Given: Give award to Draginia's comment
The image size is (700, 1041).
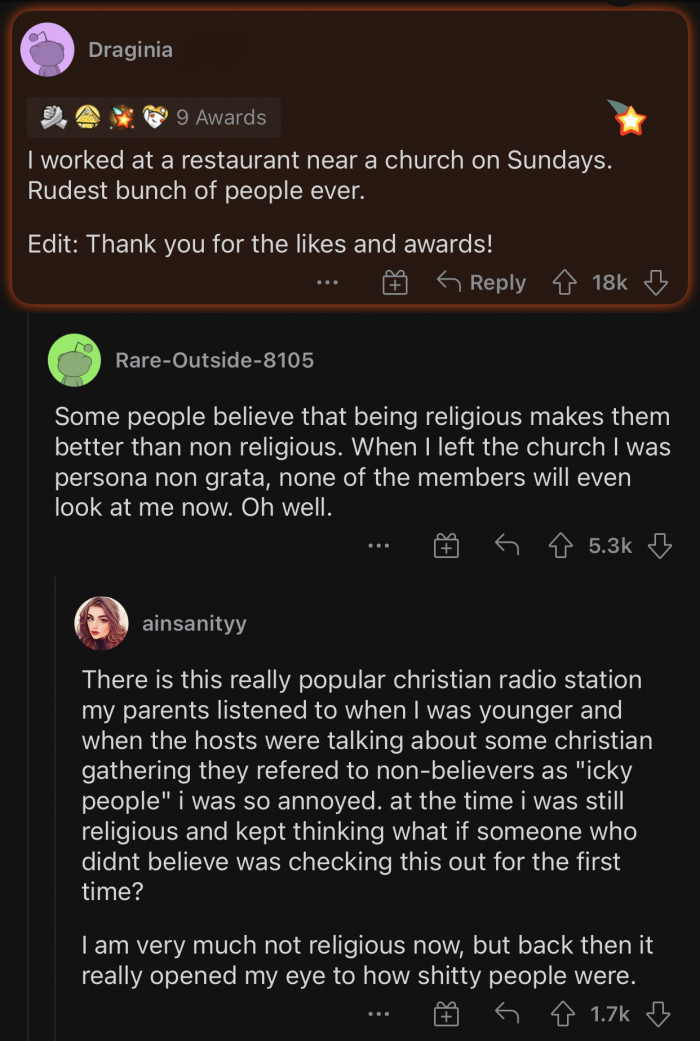Looking at the screenshot, I should (395, 284).
